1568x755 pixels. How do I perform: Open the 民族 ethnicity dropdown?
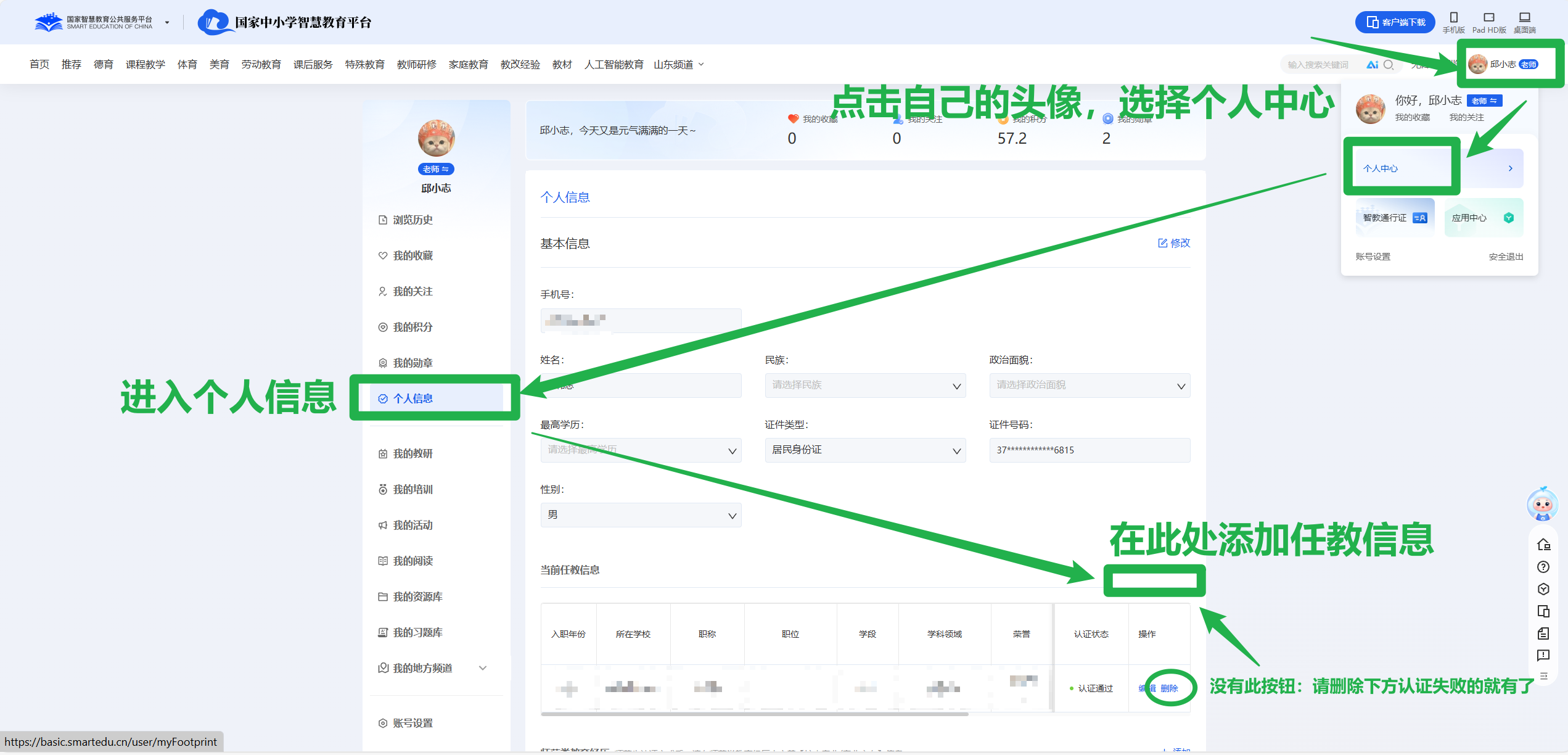click(x=864, y=386)
